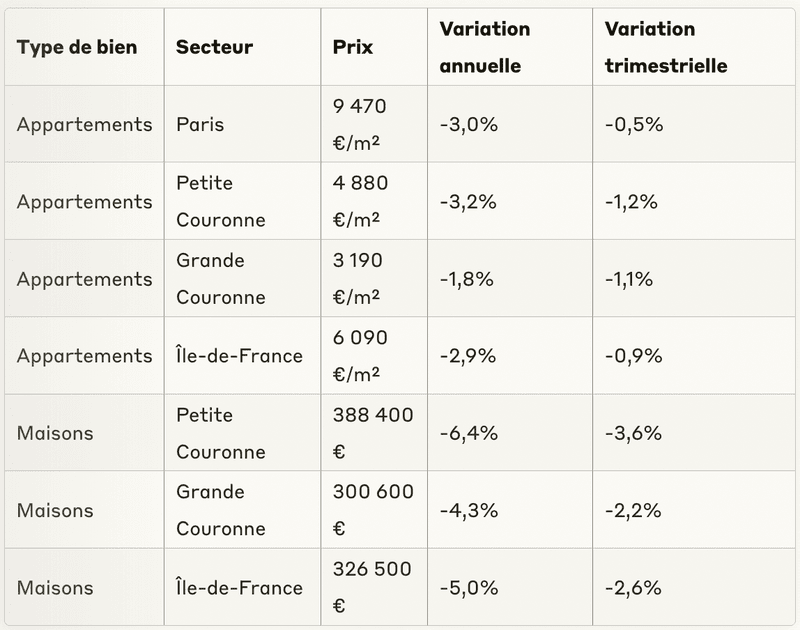Select the "Prix" column header

pyautogui.click(x=352, y=47)
